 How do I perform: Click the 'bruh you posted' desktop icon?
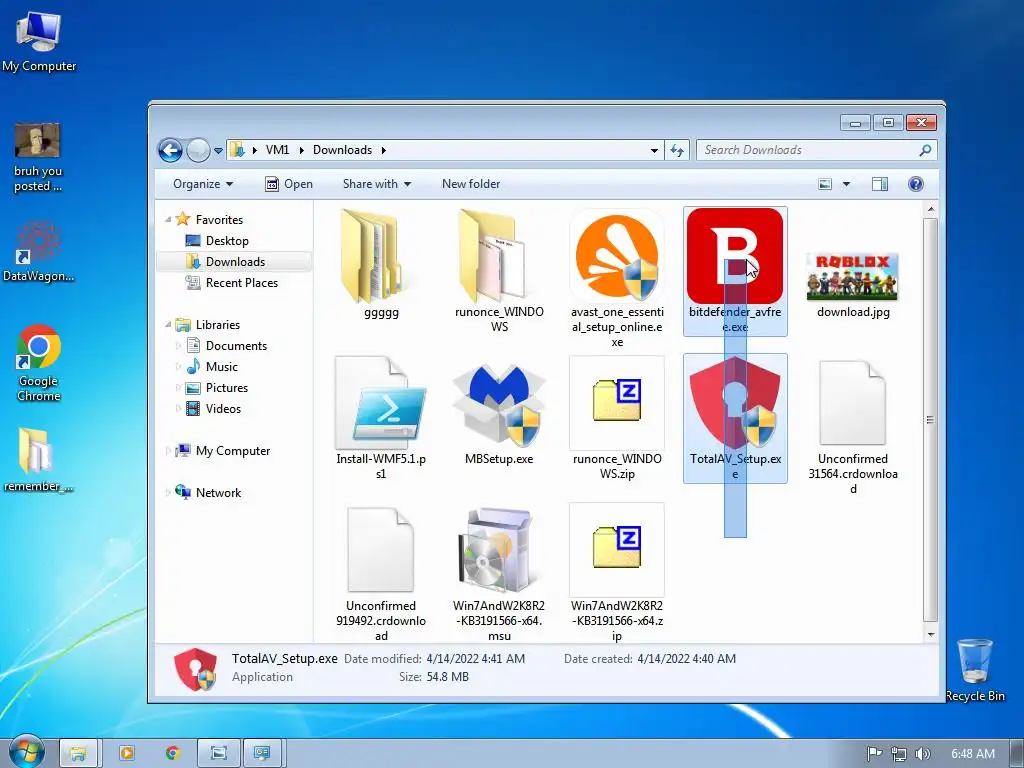pos(38,157)
